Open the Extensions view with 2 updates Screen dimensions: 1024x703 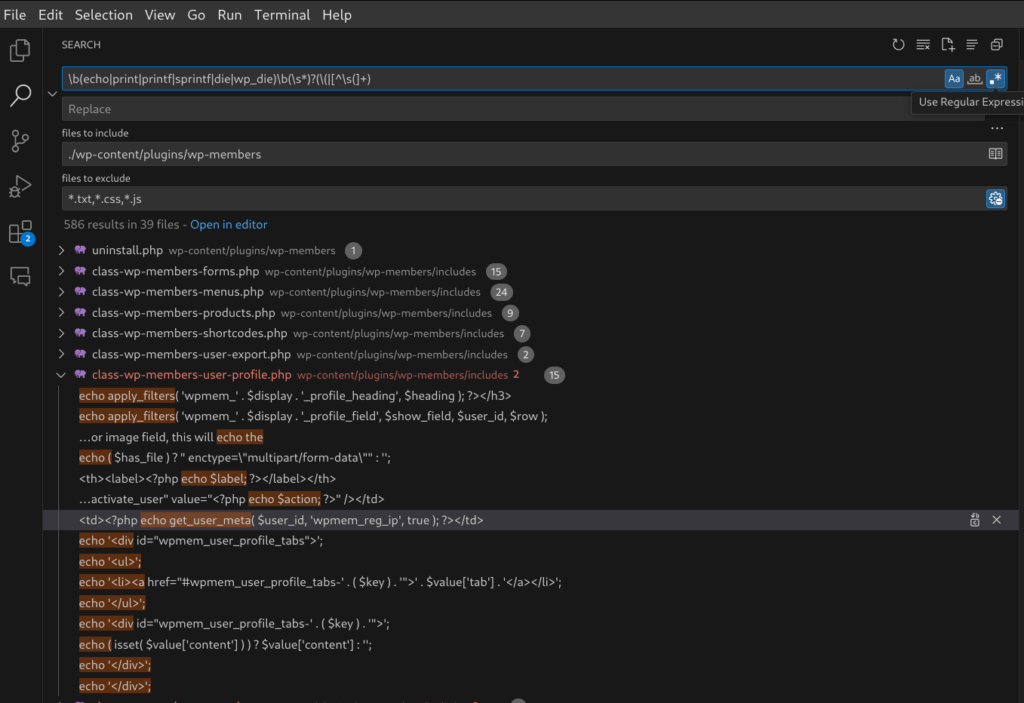click(x=20, y=231)
